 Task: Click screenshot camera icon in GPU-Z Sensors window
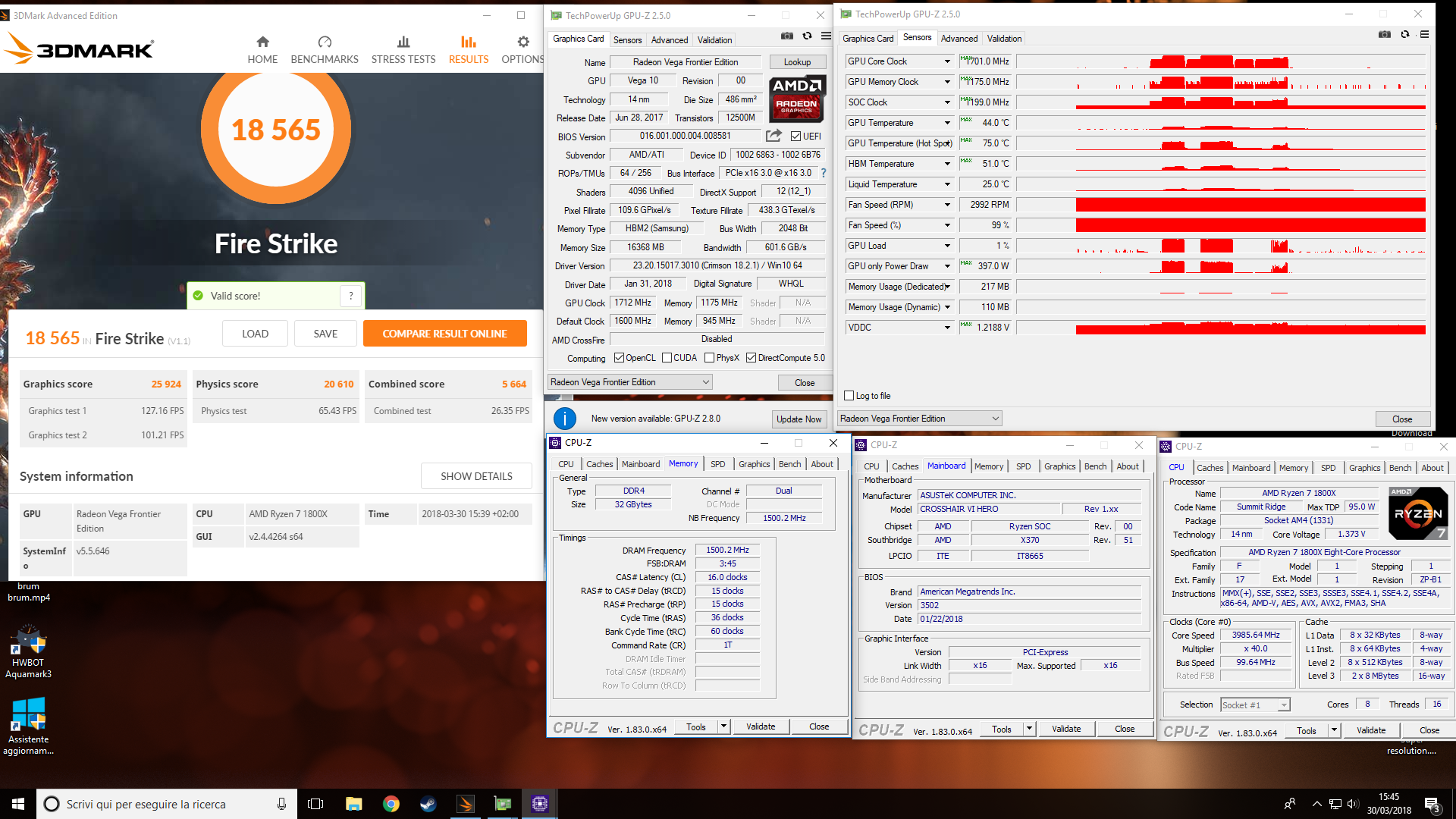[x=1385, y=35]
